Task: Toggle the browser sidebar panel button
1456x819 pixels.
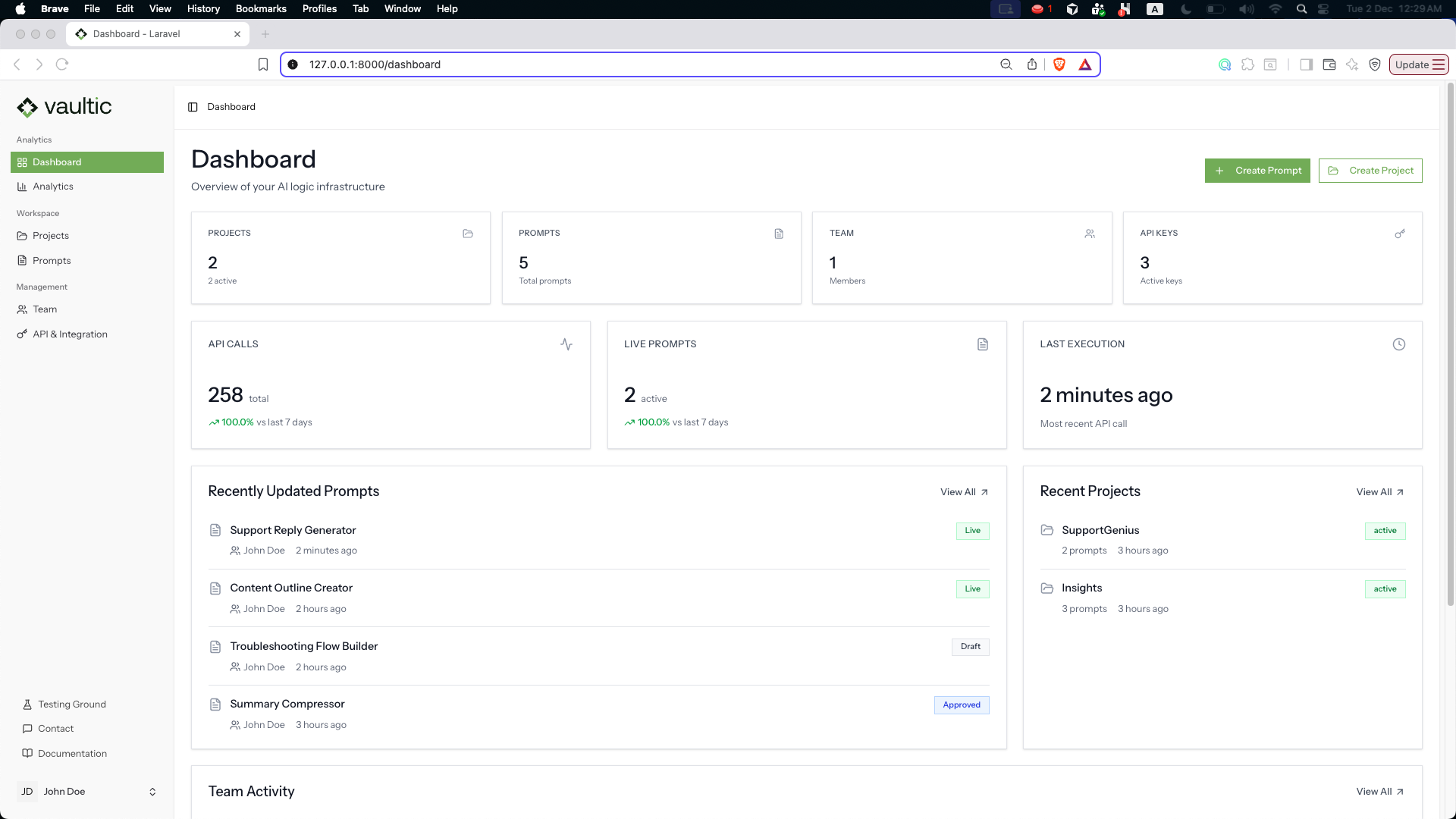Action: [1306, 64]
